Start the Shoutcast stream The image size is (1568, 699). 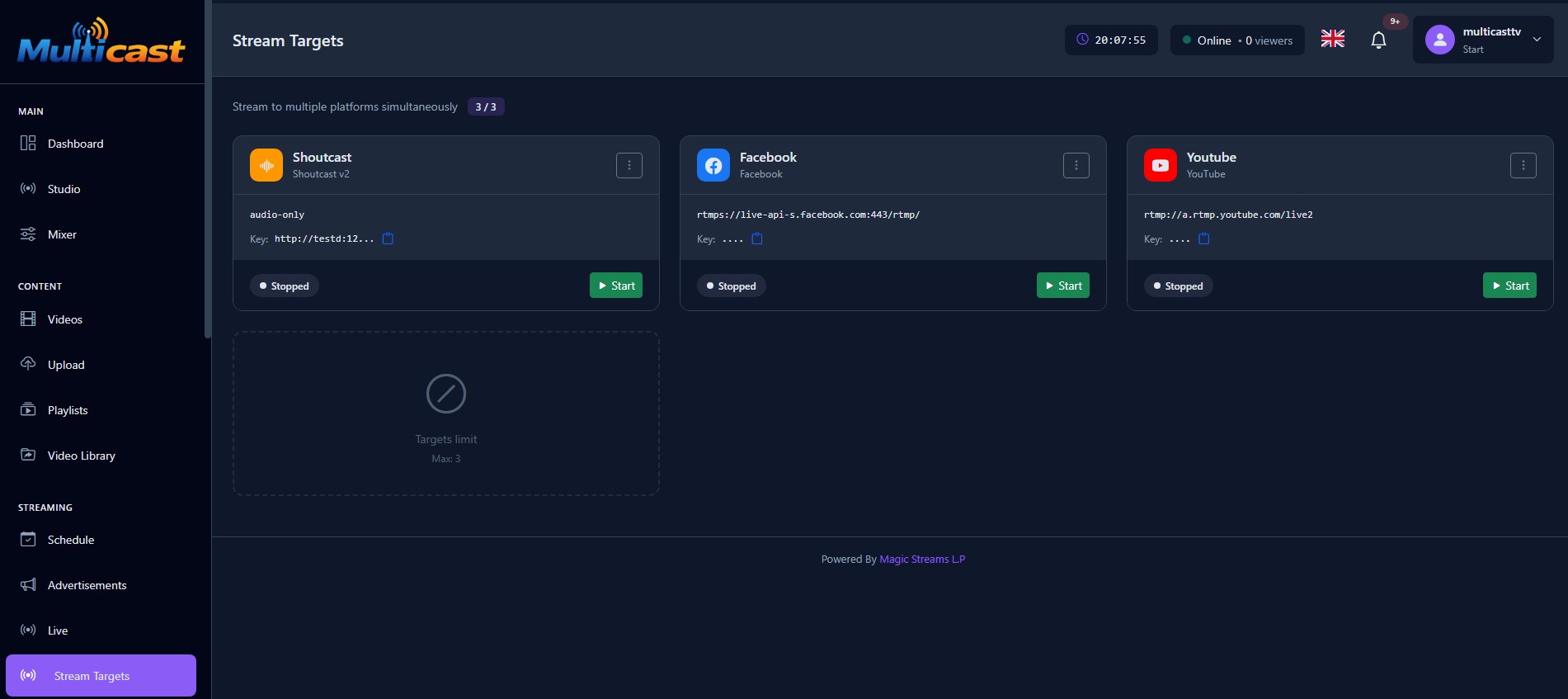[x=616, y=286]
